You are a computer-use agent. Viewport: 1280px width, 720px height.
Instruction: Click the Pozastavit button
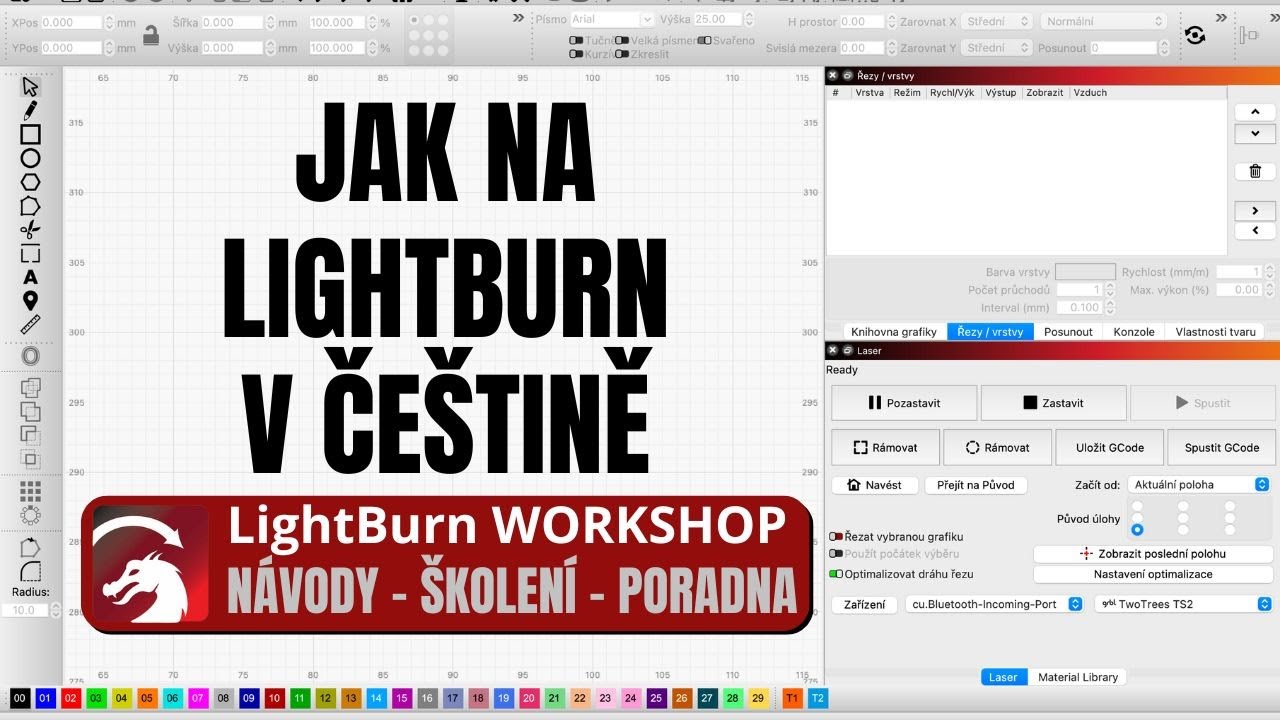[x=904, y=403]
